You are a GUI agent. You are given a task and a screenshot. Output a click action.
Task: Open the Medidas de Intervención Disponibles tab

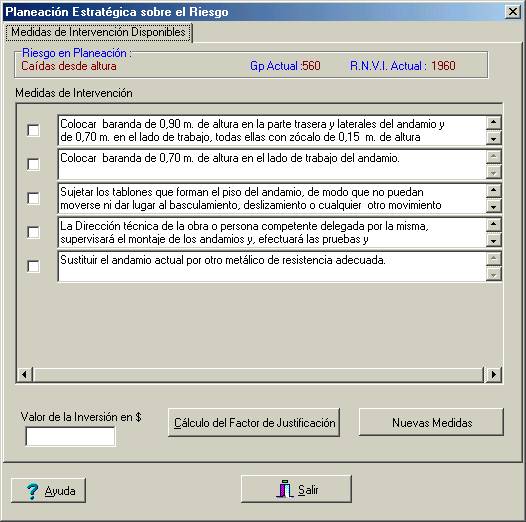(98, 32)
